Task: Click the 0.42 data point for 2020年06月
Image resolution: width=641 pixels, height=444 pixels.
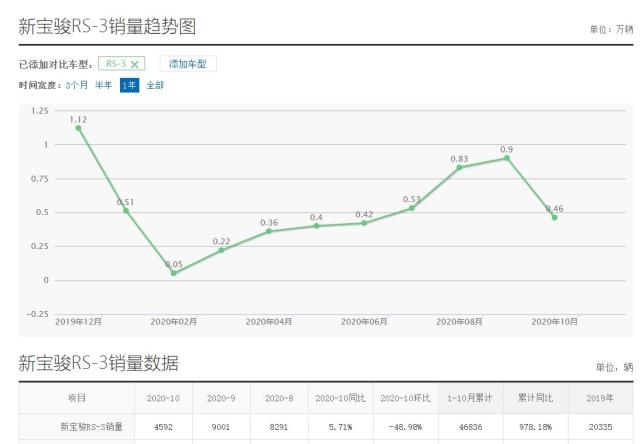Action: click(x=364, y=223)
